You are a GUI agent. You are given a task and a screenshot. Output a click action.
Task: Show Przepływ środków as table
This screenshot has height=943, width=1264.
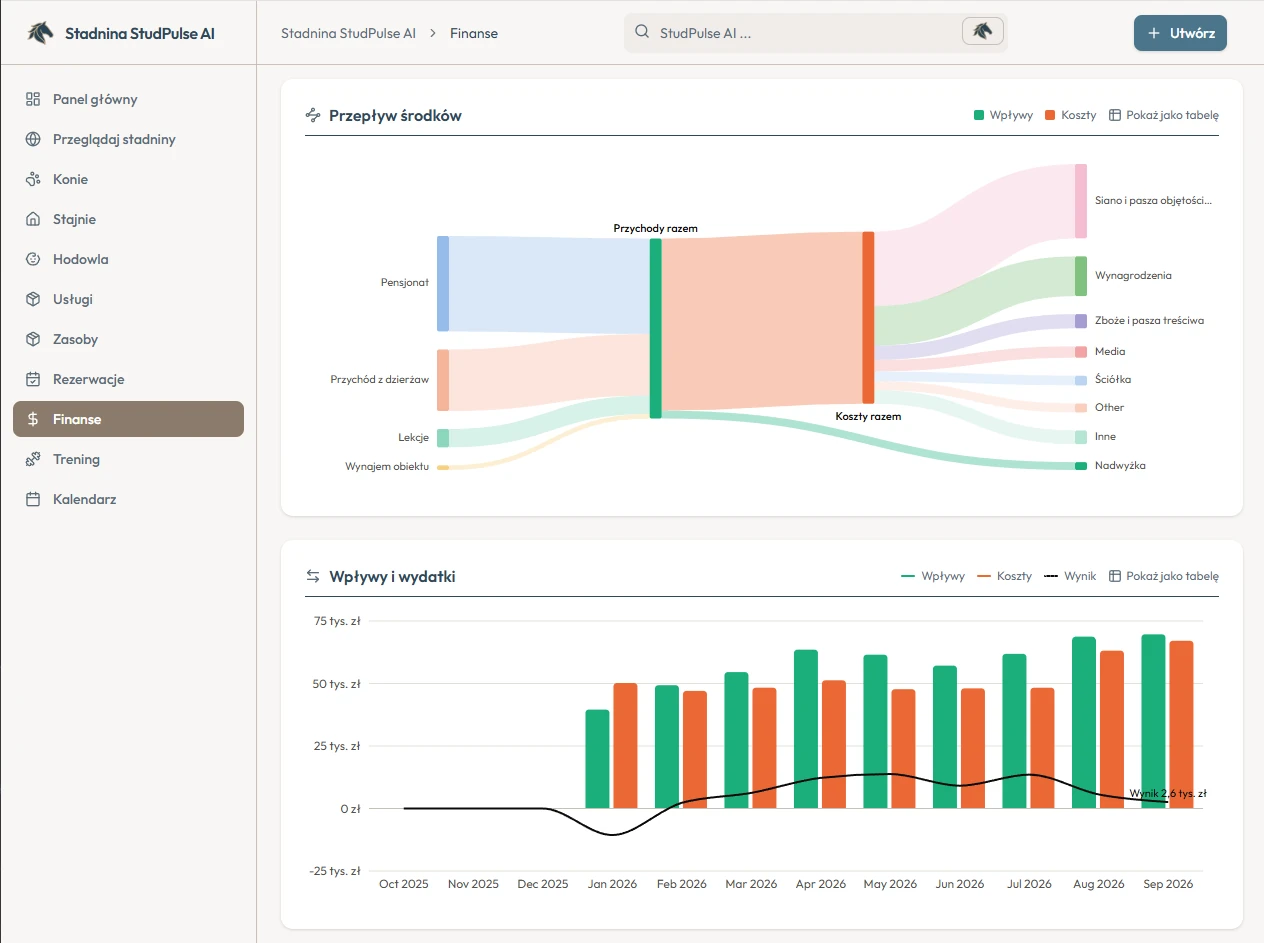click(x=1164, y=115)
